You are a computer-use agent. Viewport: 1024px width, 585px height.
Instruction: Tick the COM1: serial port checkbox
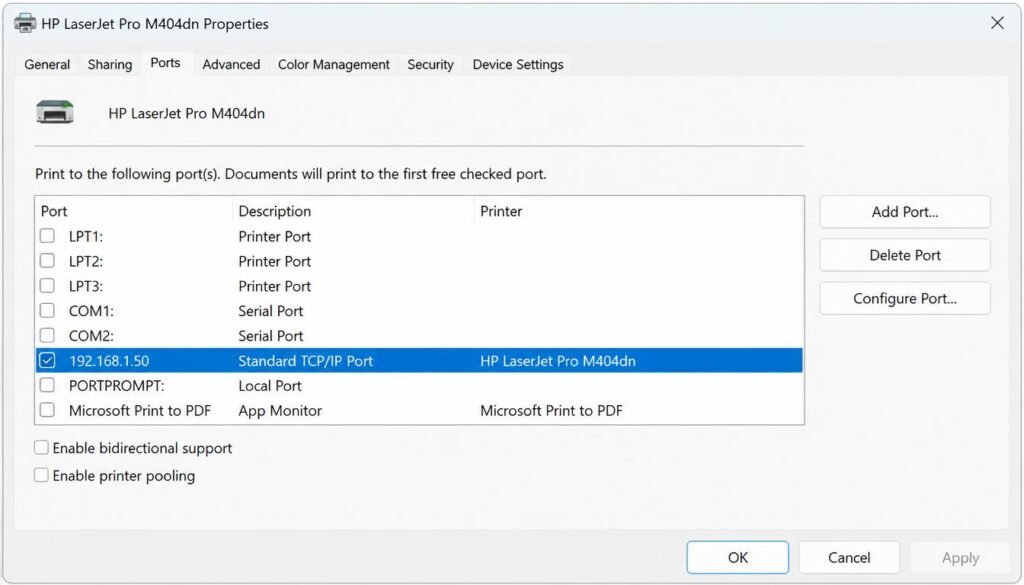pos(47,310)
